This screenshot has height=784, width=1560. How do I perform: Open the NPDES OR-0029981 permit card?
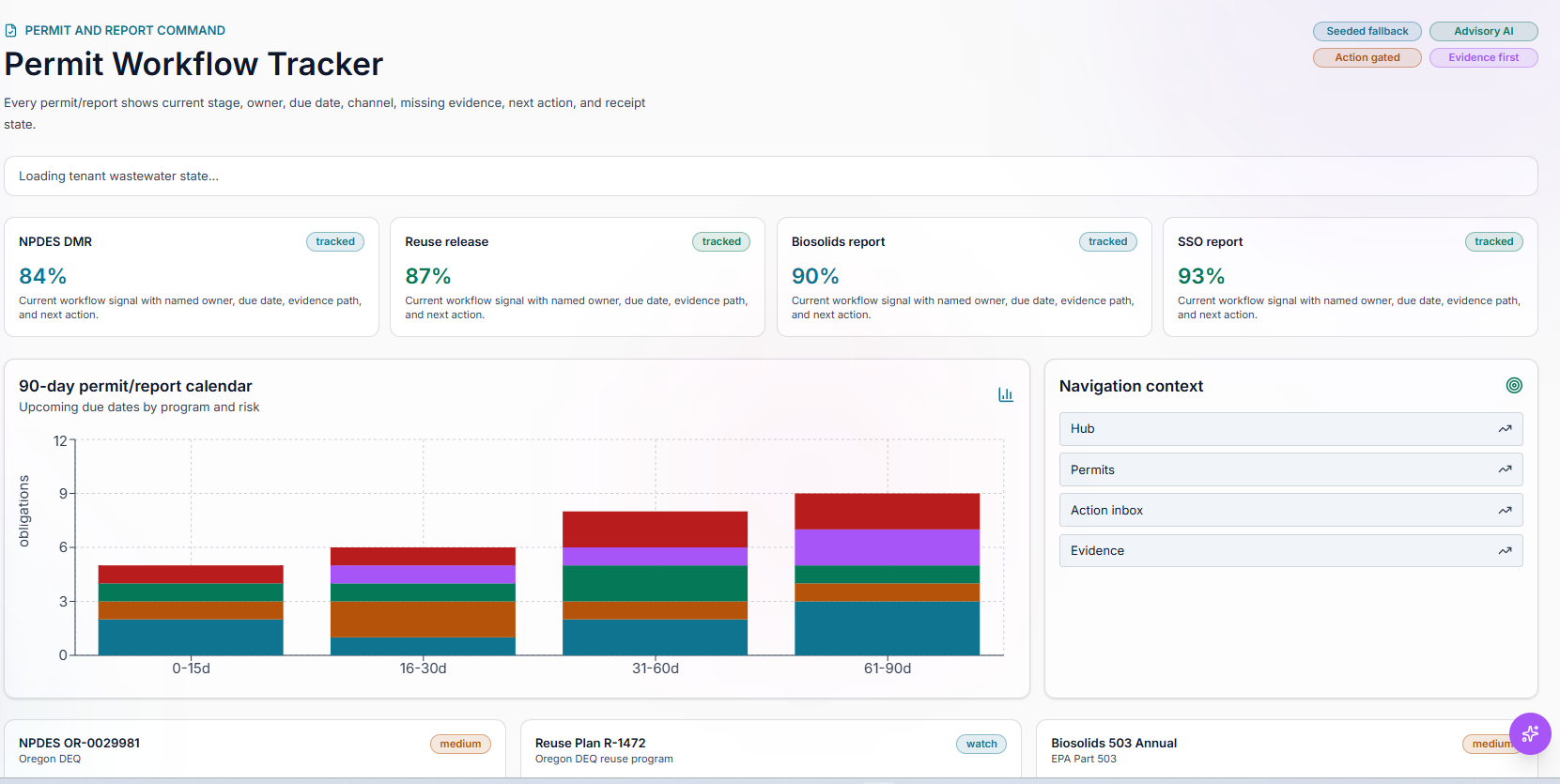[x=255, y=750]
